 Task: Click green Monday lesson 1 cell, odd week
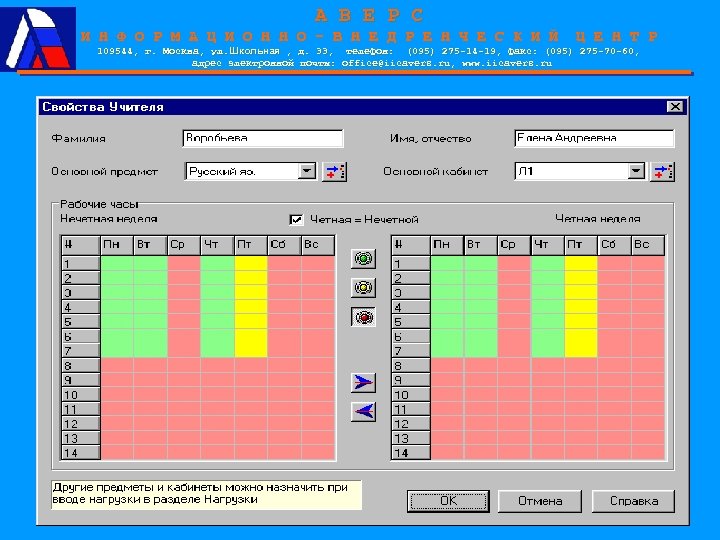point(117,264)
